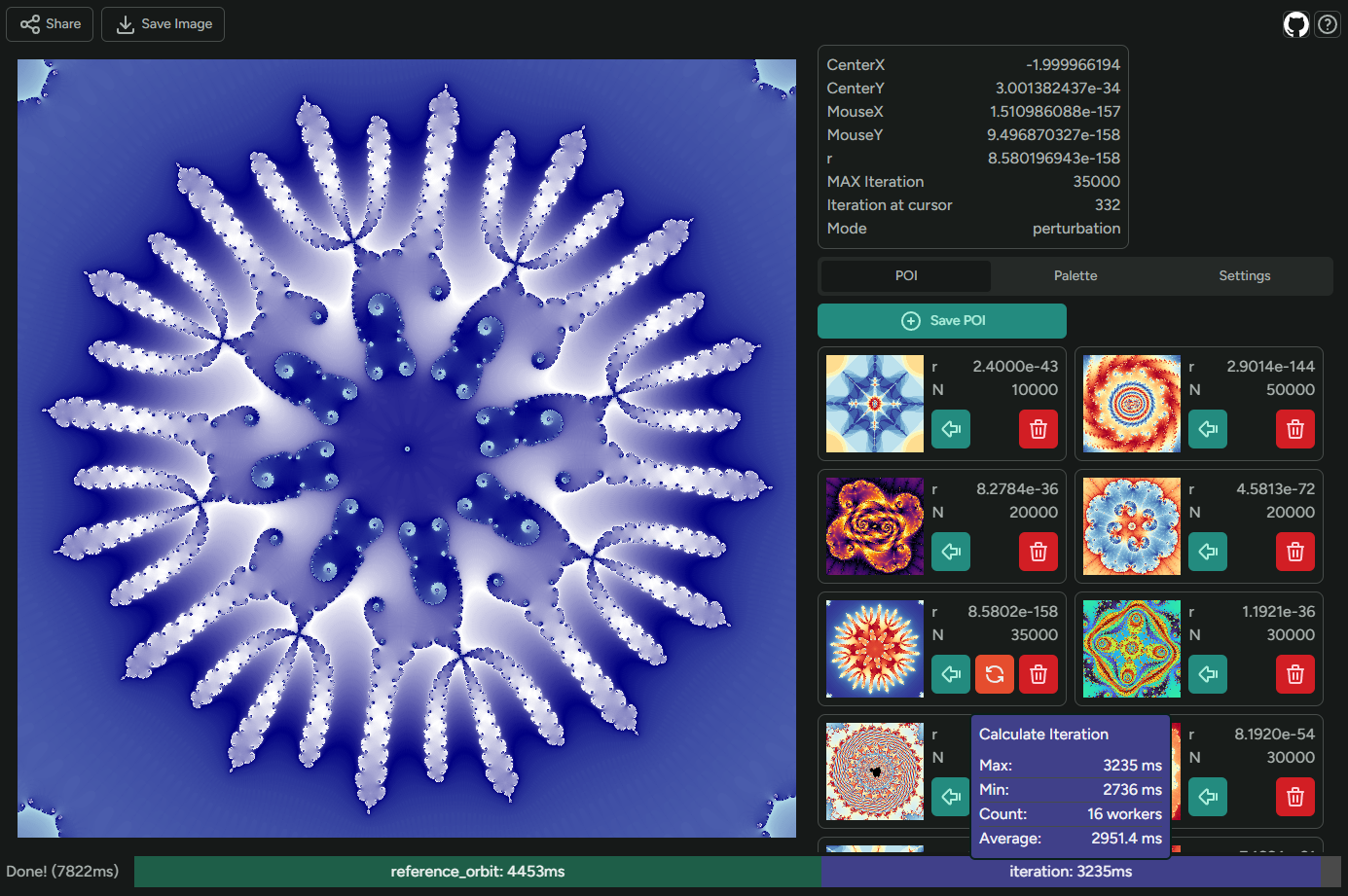Regenerate thumbnail for POI r 8.5802e-158
Image resolution: width=1348 pixels, height=896 pixels.
995,674
